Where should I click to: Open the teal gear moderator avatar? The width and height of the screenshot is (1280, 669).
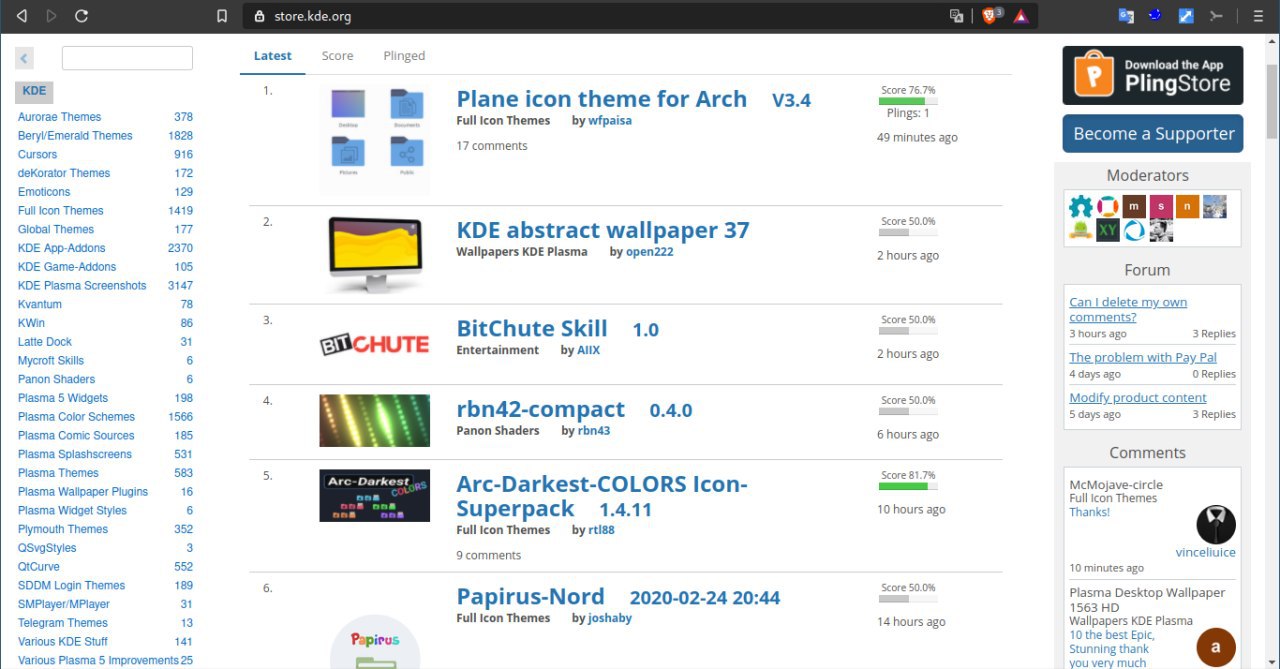(1080, 207)
